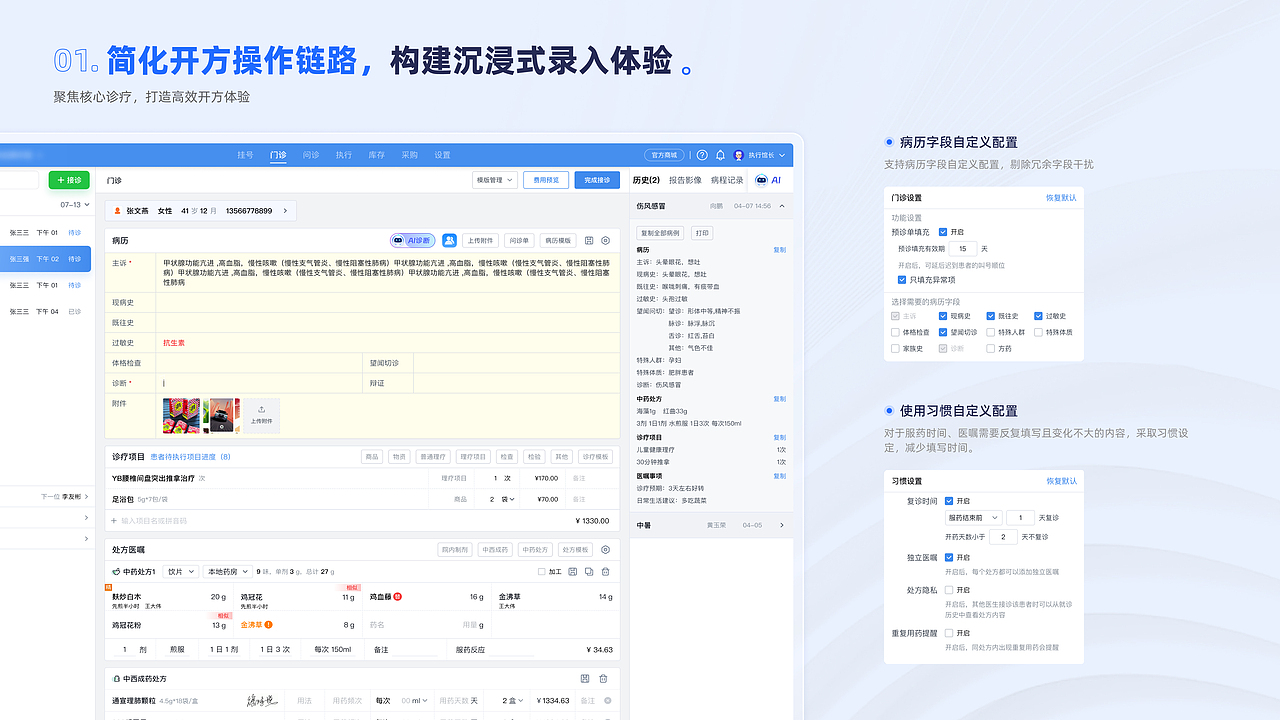The height and width of the screenshot is (720, 1280).
Task: Click the AI assistant icon beside 病程记录
Action: tap(761, 180)
